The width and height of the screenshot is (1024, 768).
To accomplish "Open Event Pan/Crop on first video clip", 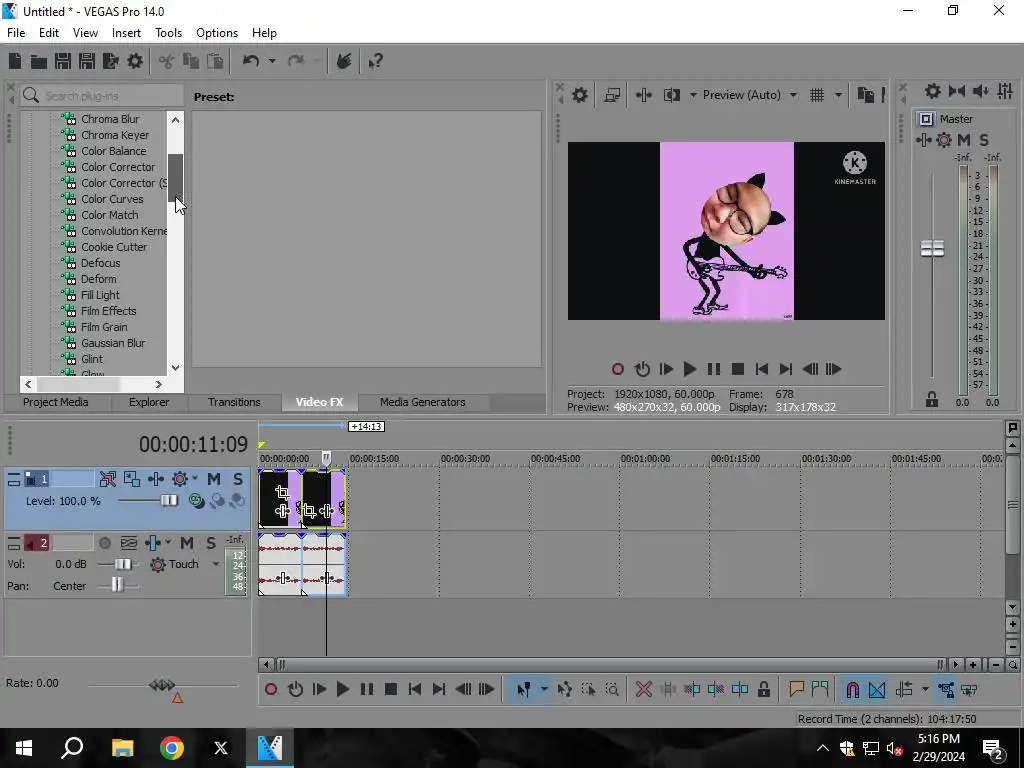I will tap(282, 492).
